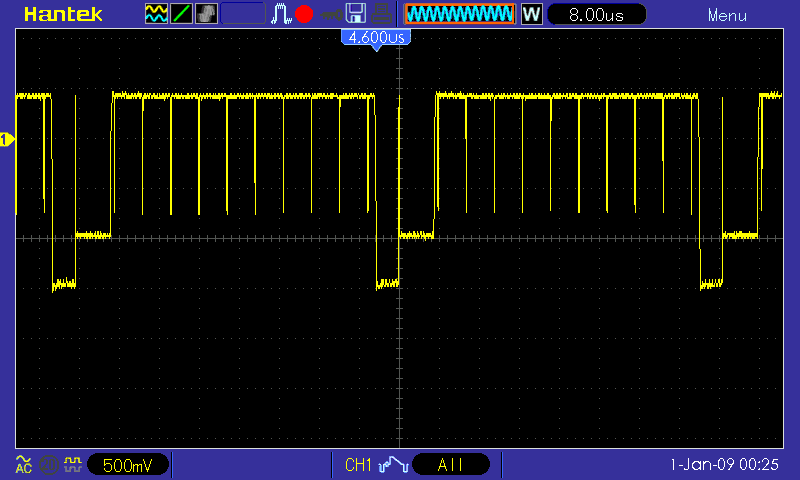Click the trigger edge slope icon

[393, 465]
